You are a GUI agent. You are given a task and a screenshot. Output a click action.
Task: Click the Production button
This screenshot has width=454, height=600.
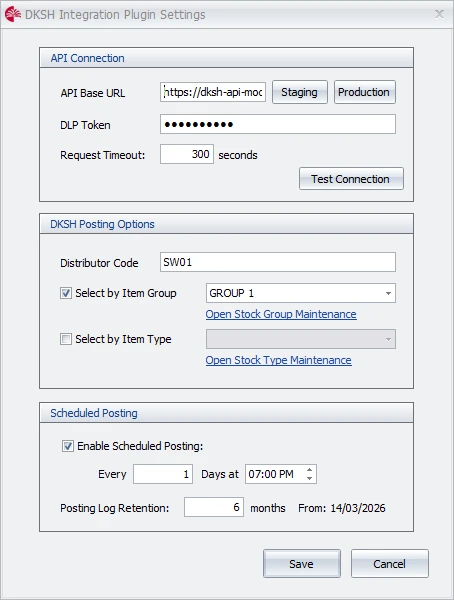[x=364, y=92]
